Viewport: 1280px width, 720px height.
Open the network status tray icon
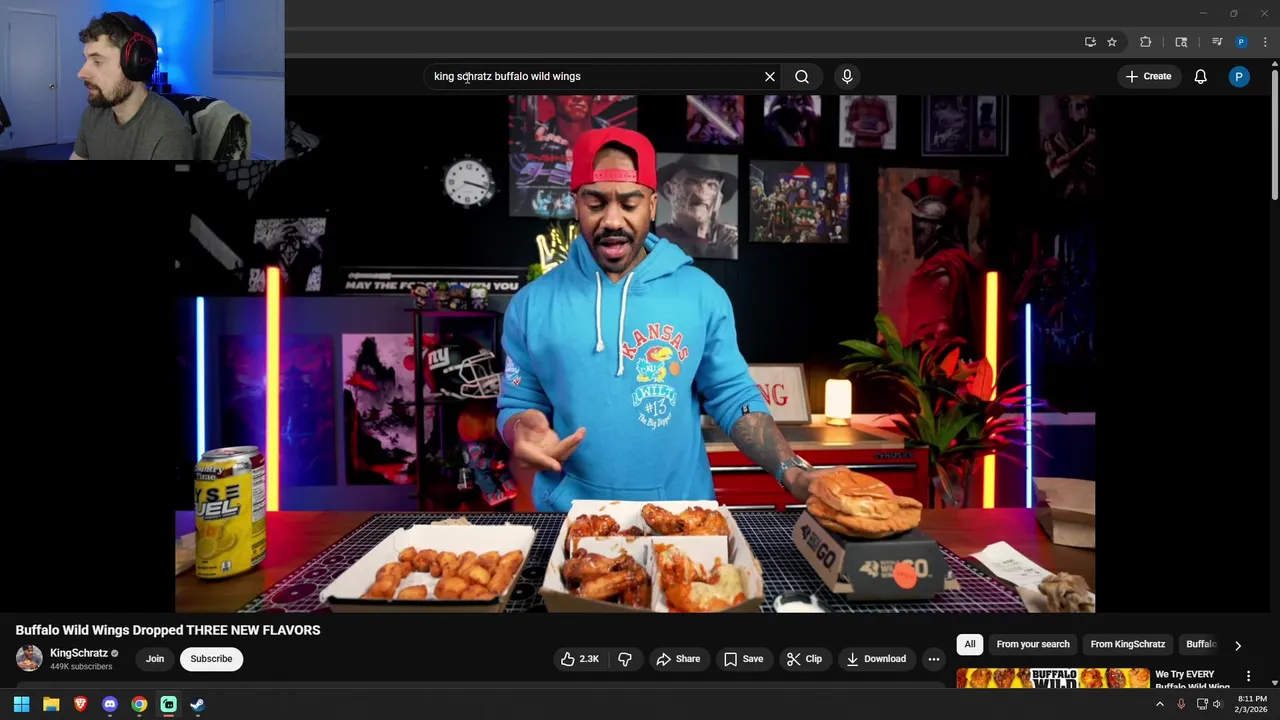tap(1202, 704)
